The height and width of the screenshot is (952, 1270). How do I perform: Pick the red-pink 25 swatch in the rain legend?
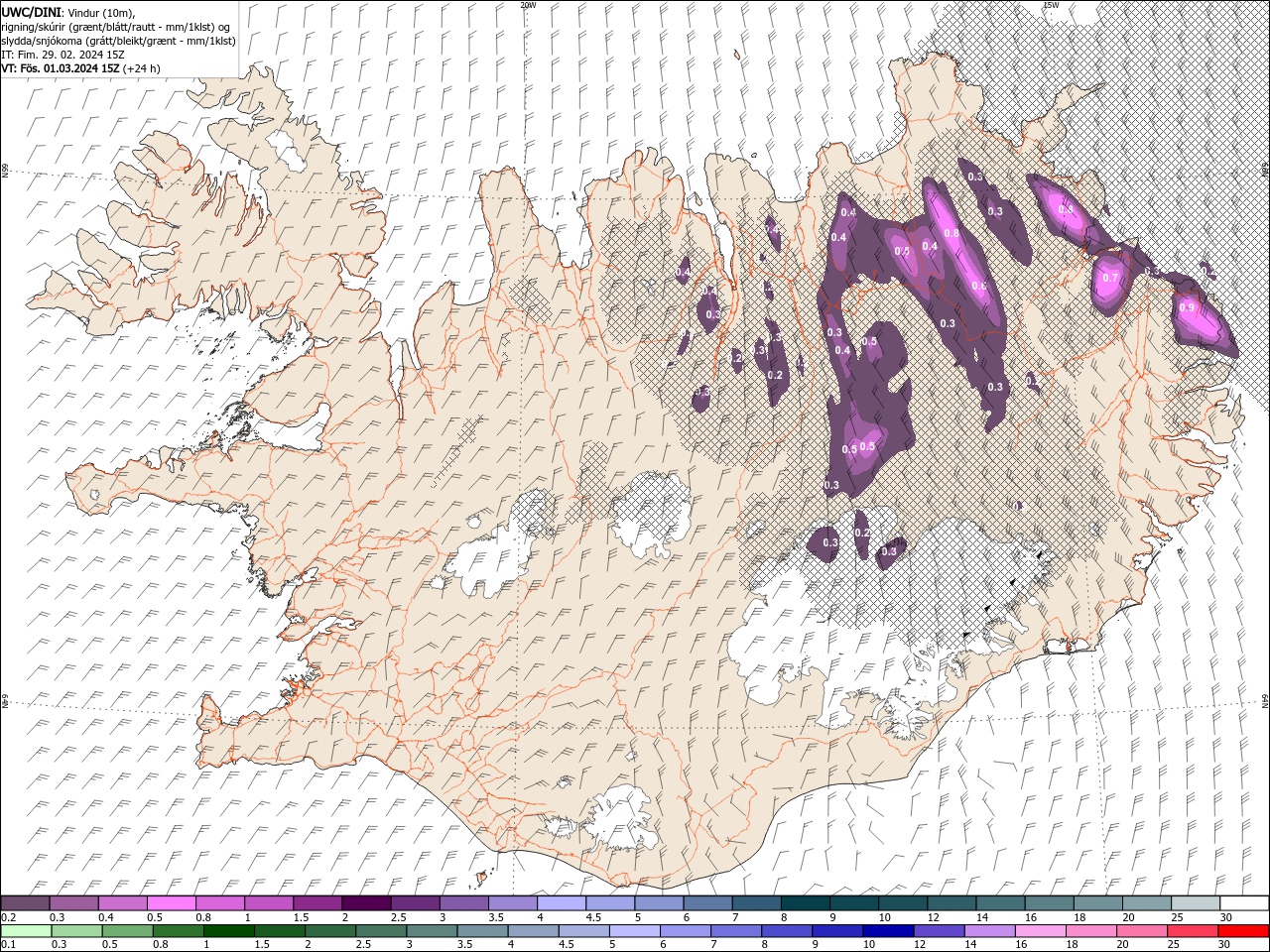point(1194,931)
